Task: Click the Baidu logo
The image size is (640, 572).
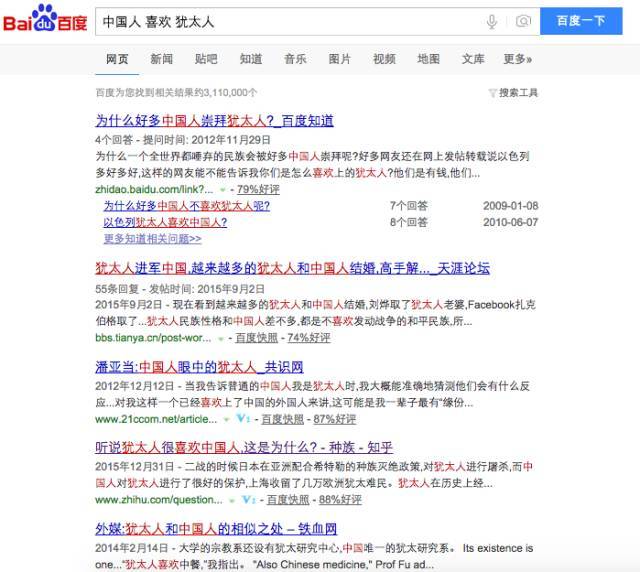Action: tap(45, 18)
